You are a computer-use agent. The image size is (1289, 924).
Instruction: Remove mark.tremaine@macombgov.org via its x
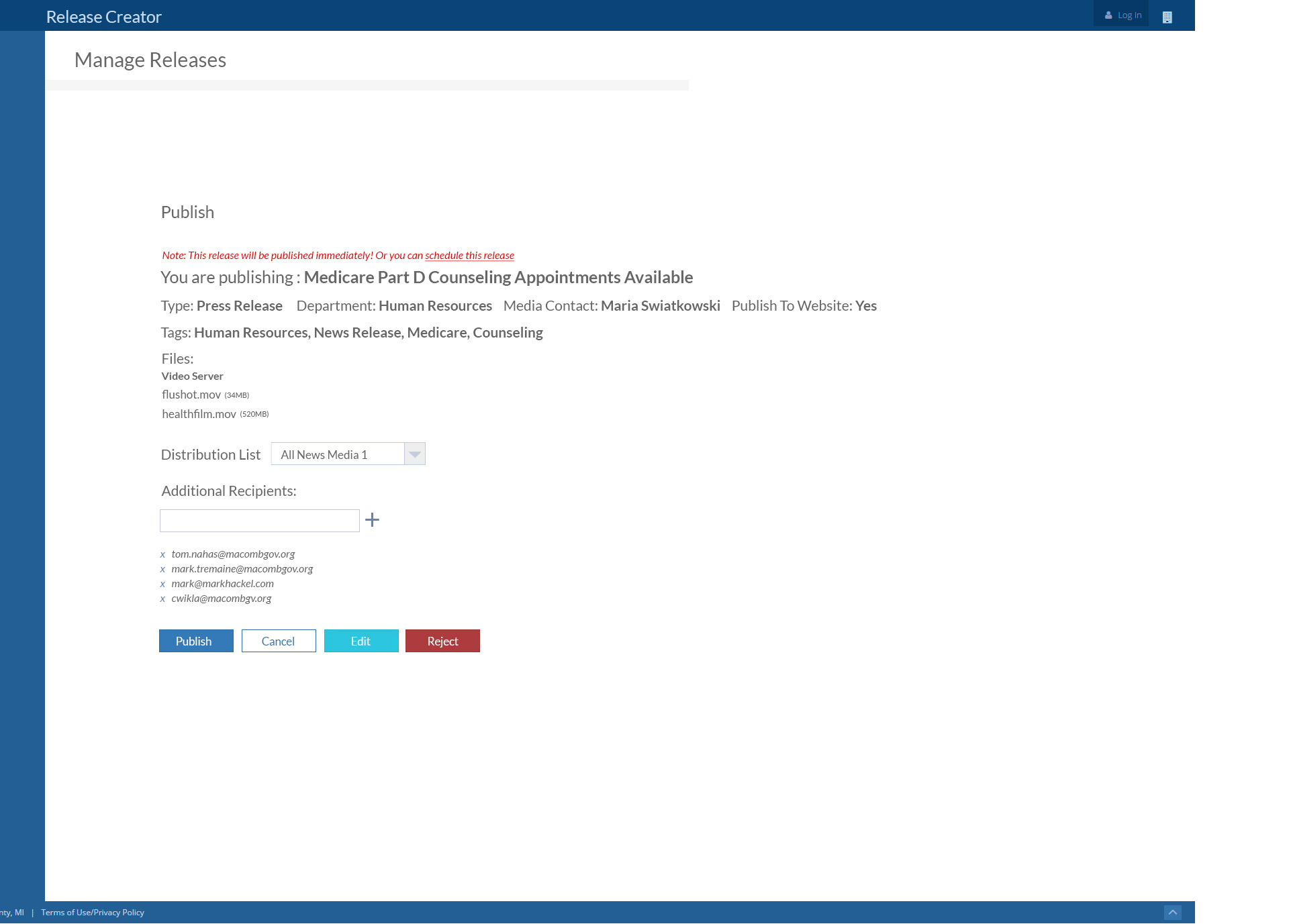click(x=162, y=570)
